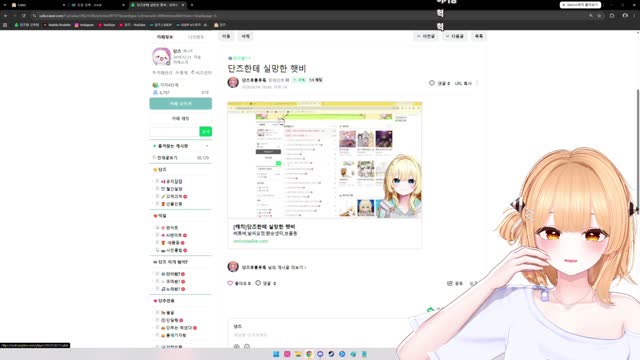Open Steam from the taskbar
This screenshot has height=360, width=640.
tap(331, 354)
